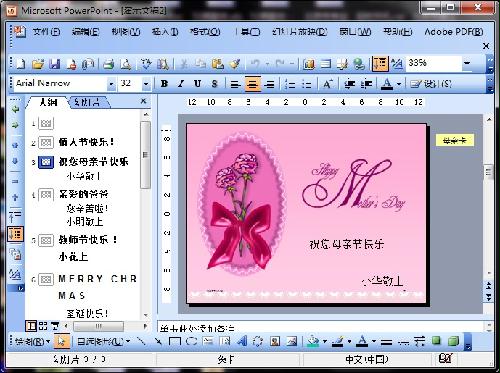Click the drawing toolbar Font Color A swatch
Viewport: 500px width, 373px height.
click(362, 341)
